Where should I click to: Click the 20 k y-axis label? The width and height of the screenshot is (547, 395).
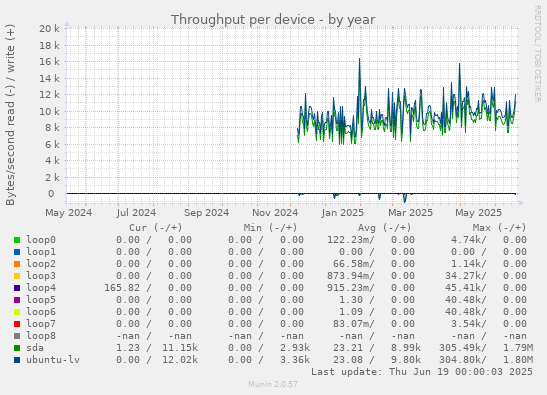[x=49, y=29]
